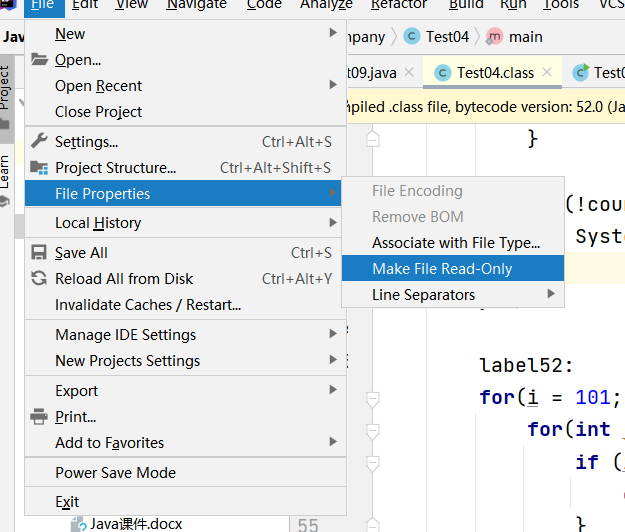Toggle Make File Read-Only
Image resolution: width=625 pixels, height=532 pixels.
453,269
